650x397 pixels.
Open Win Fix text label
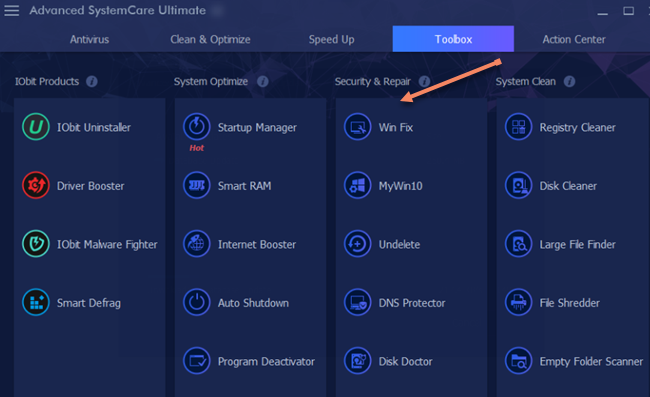tap(395, 127)
